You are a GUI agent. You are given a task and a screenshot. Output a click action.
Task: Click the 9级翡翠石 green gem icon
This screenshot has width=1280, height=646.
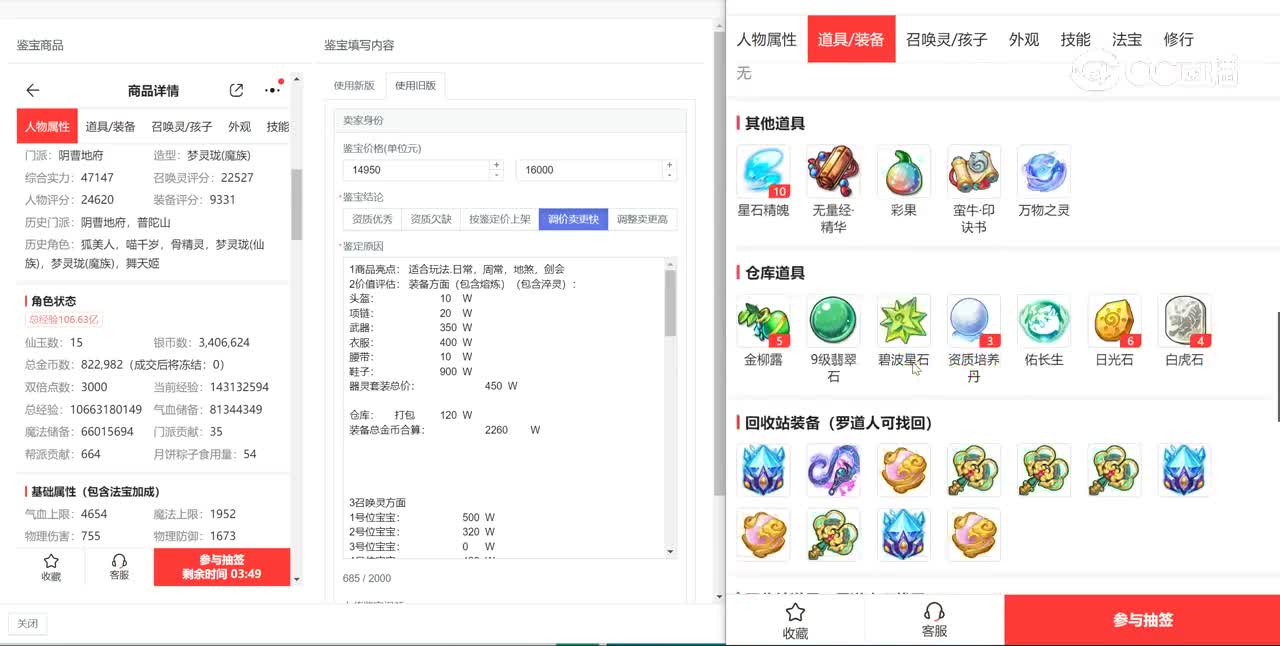coord(833,321)
